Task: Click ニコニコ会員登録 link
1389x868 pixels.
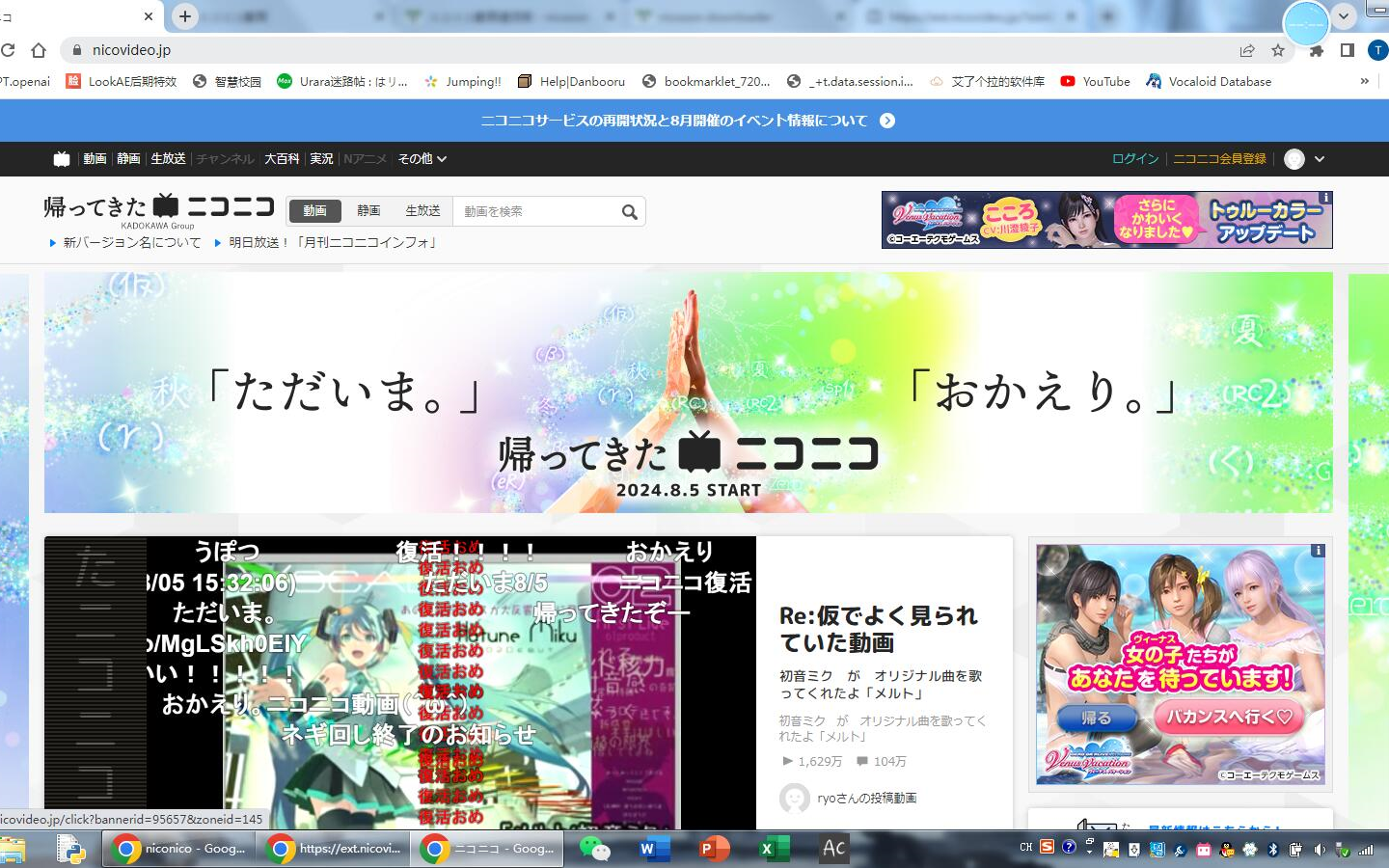Action: coord(1219,159)
